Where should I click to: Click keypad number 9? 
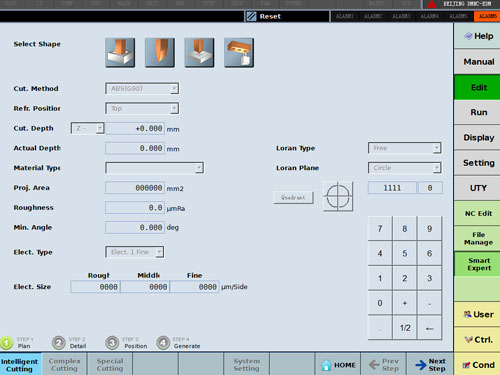pyautogui.click(x=430, y=229)
